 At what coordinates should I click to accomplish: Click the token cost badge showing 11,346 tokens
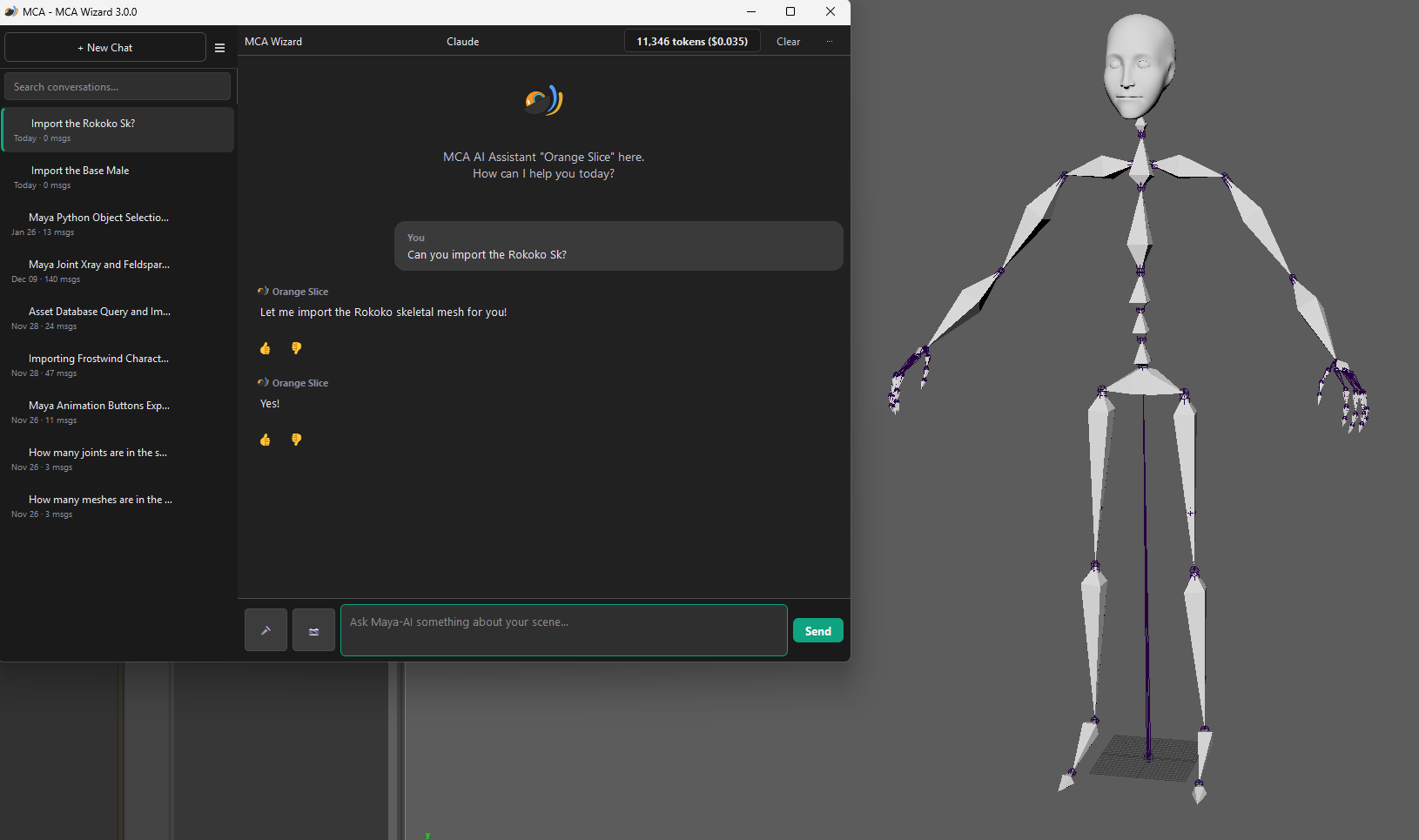691,41
